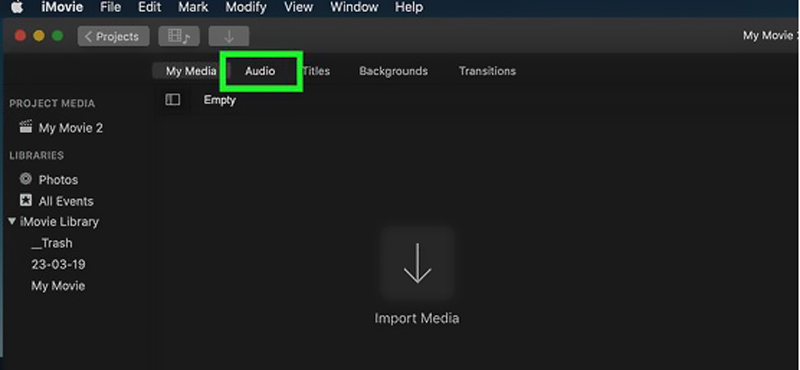Select My Movie 2 project media
Image resolution: width=800 pixels, height=370 pixels.
coord(71,128)
